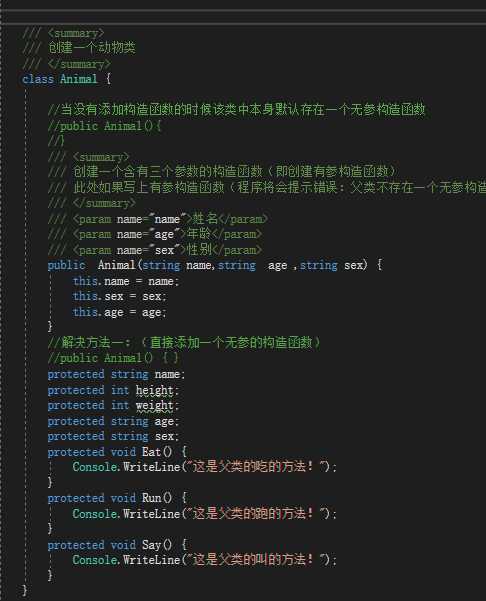Image resolution: width=486 pixels, height=601 pixels.
Task: Click the 'public' keyword of the Animal constructor
Action: click(66, 265)
